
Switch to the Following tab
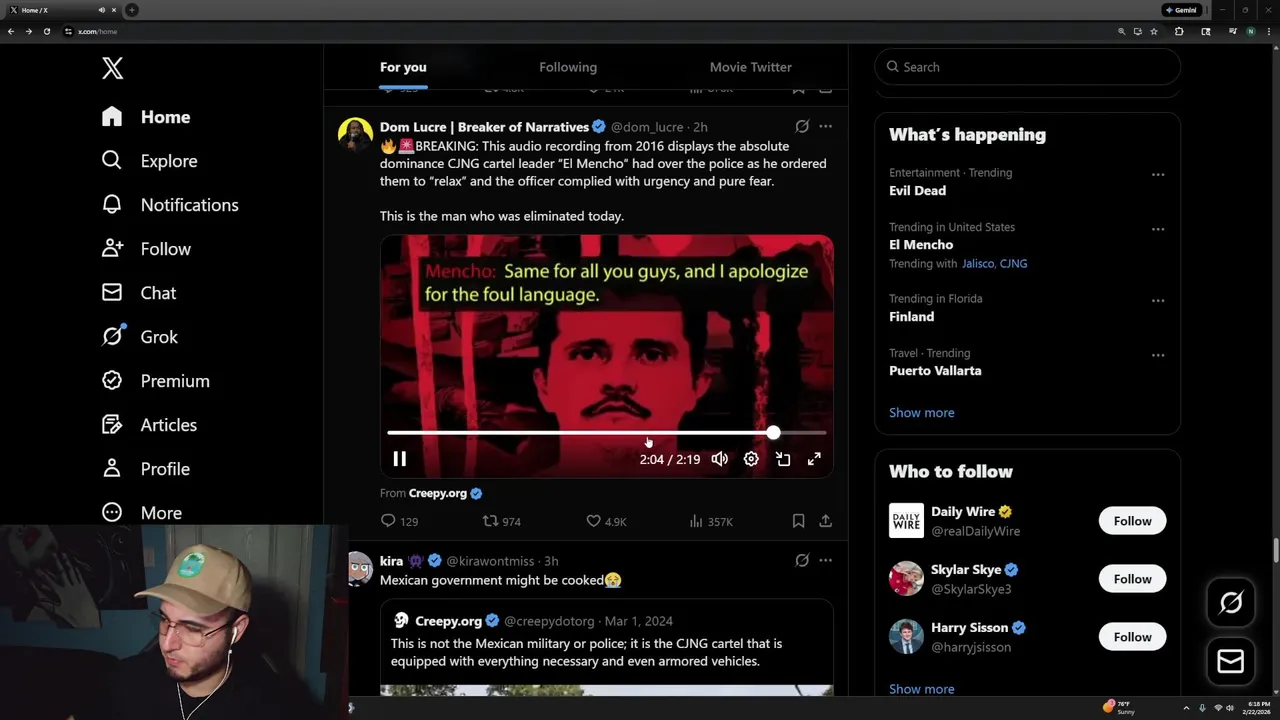coord(568,67)
